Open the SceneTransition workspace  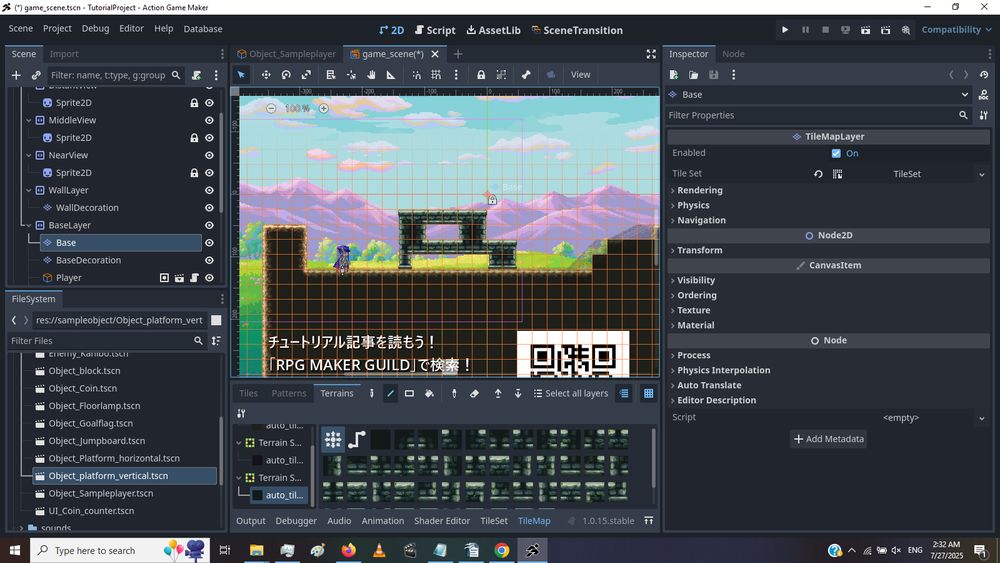tap(577, 30)
